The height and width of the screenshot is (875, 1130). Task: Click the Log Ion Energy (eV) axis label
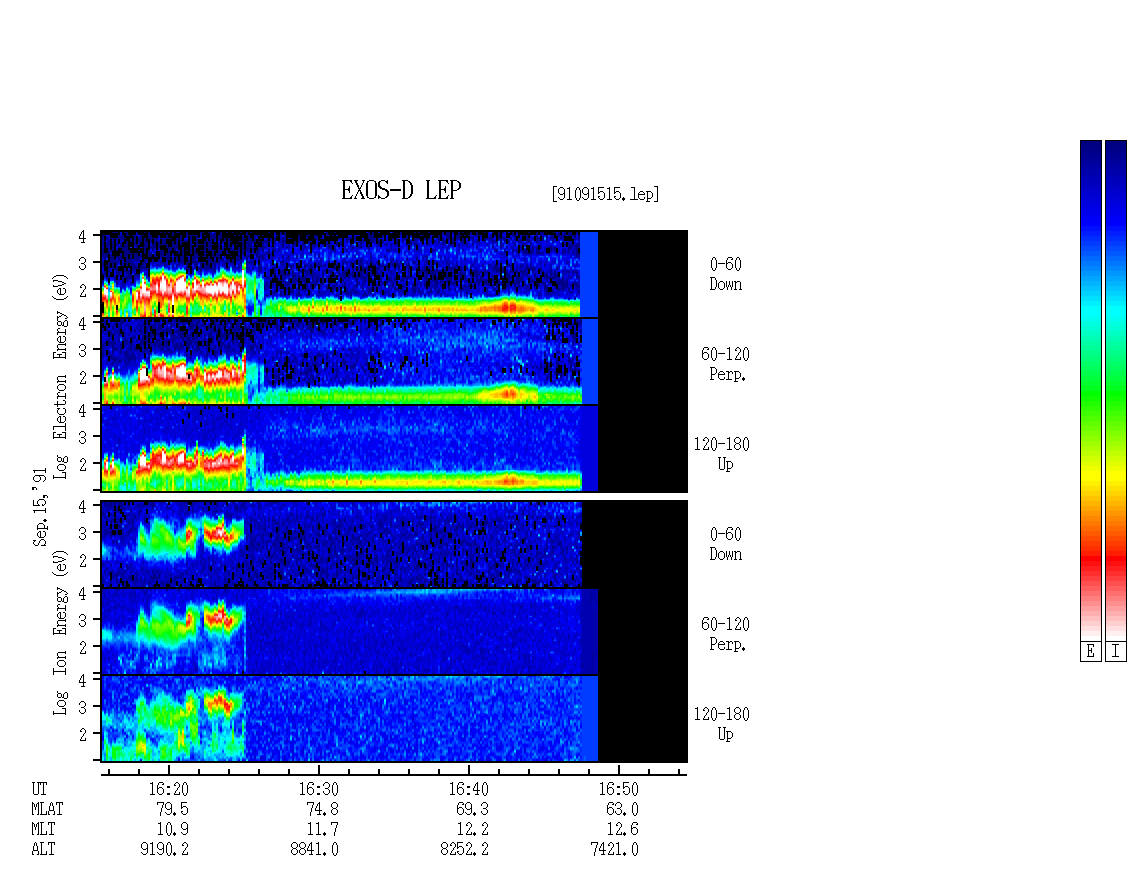click(61, 632)
